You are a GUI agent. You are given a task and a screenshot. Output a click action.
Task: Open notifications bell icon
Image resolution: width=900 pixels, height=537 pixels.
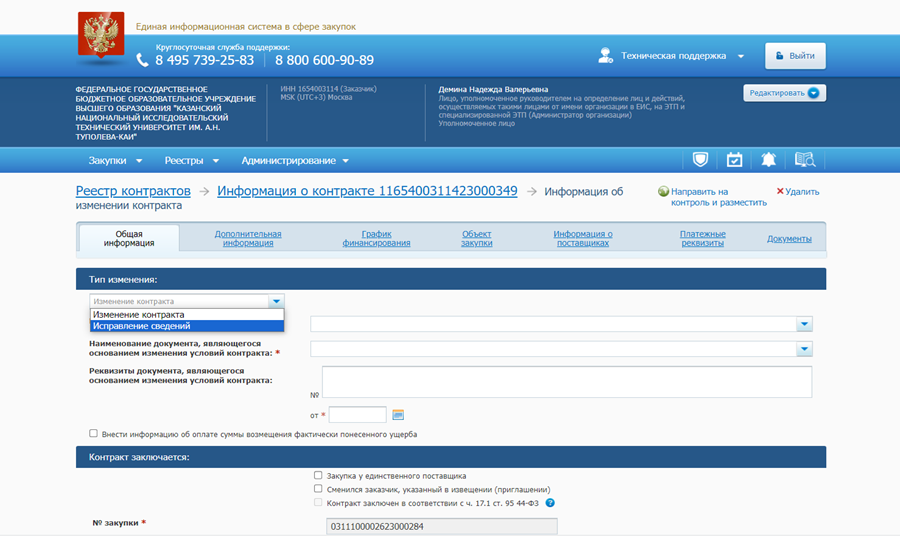(x=768, y=160)
